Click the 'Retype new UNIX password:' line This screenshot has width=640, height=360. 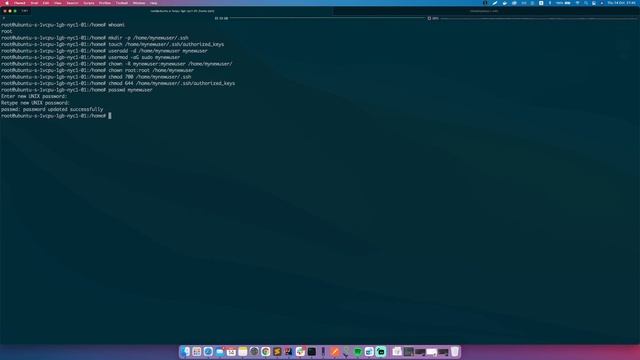tap(35, 103)
